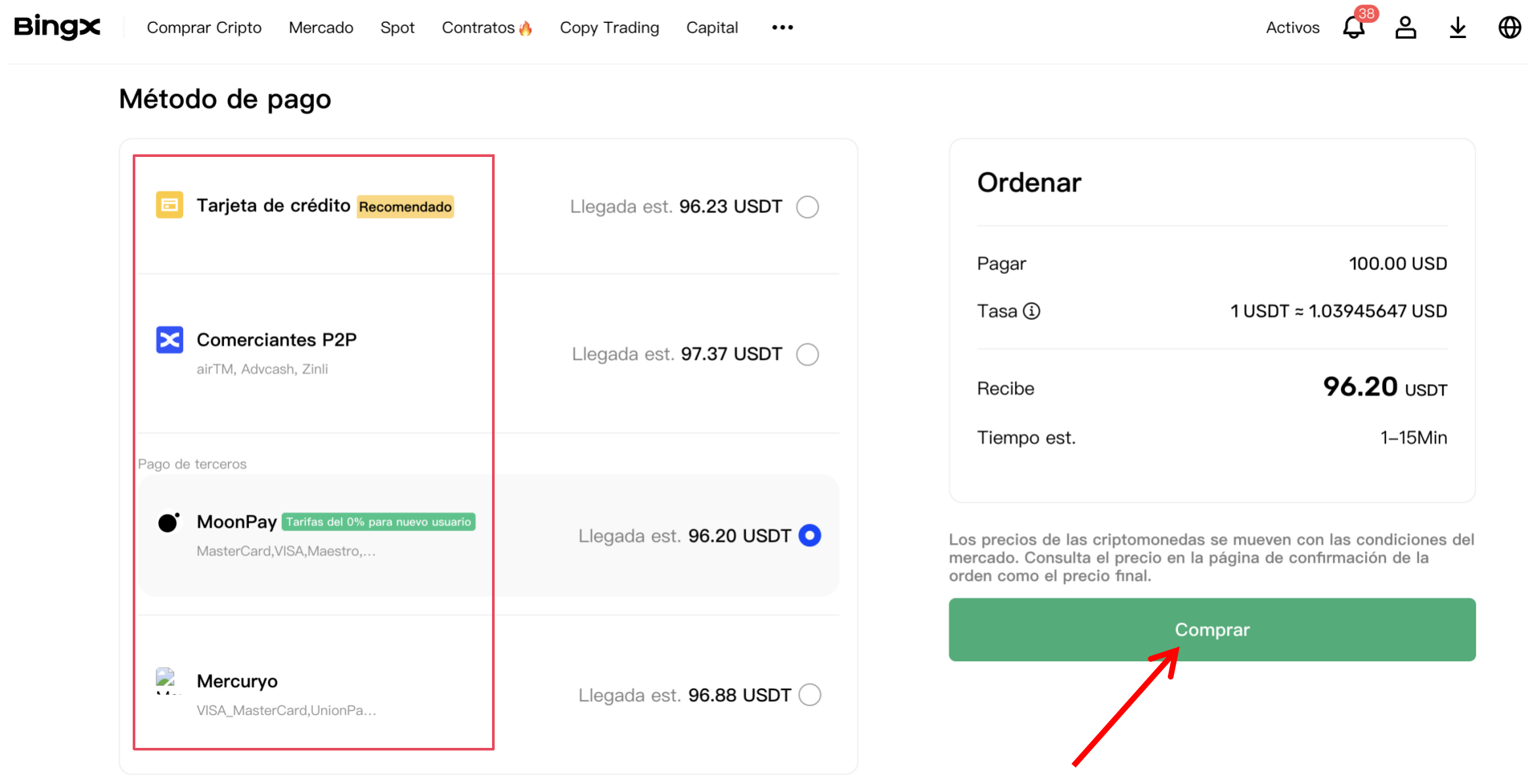The image size is (1528, 784).
Task: Open Comprar Cripto menu
Action: [204, 28]
